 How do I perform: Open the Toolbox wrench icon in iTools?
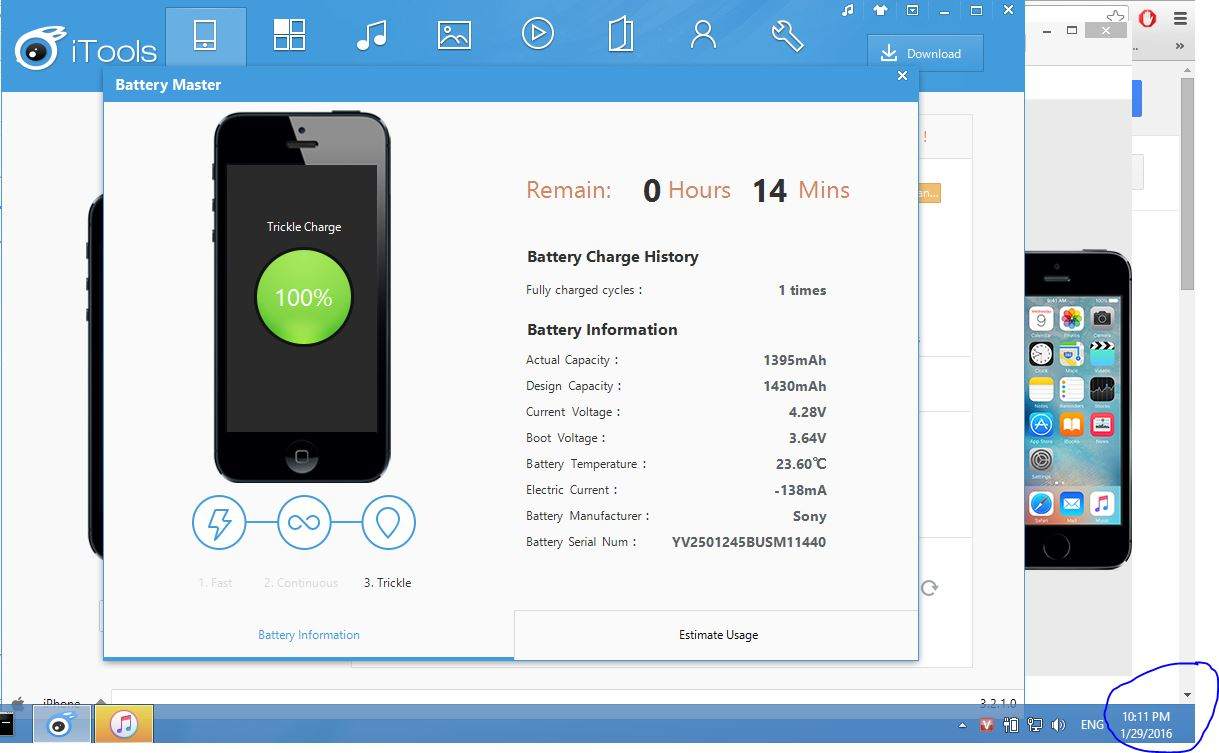pos(787,35)
